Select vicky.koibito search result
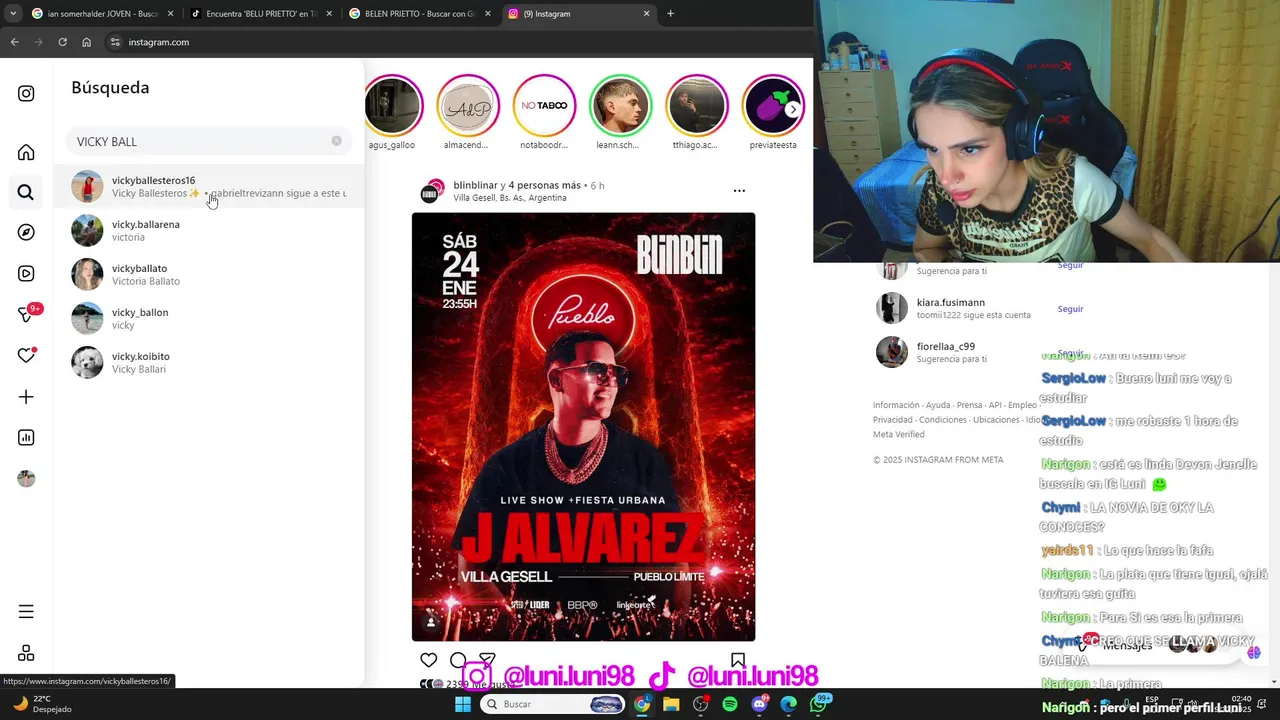Viewport: 1280px width, 720px height. click(208, 362)
